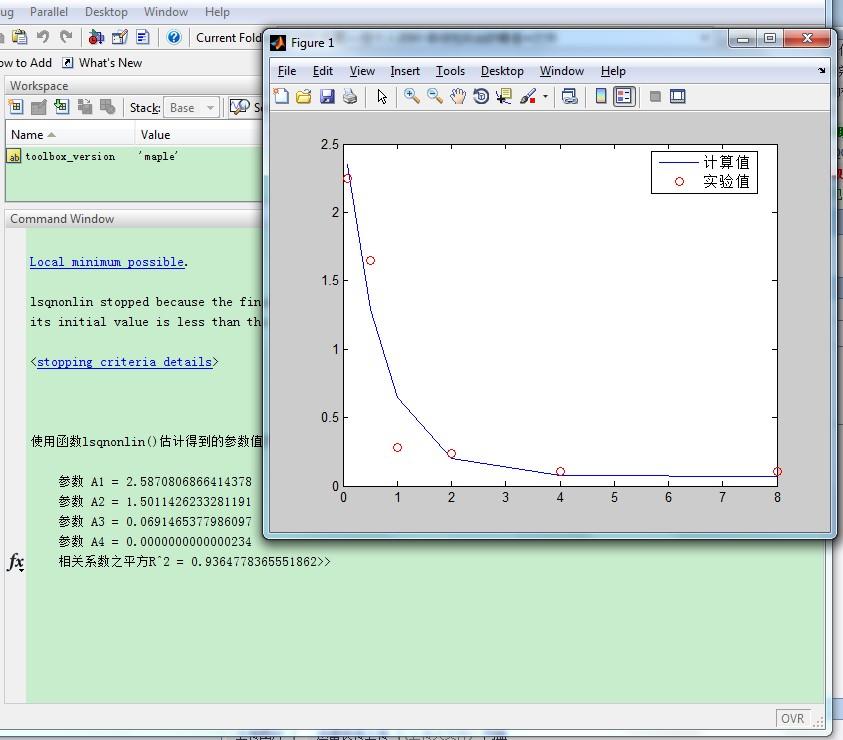Click Undo icon in MATLAB toolbar
The height and width of the screenshot is (740, 843).
(43, 37)
